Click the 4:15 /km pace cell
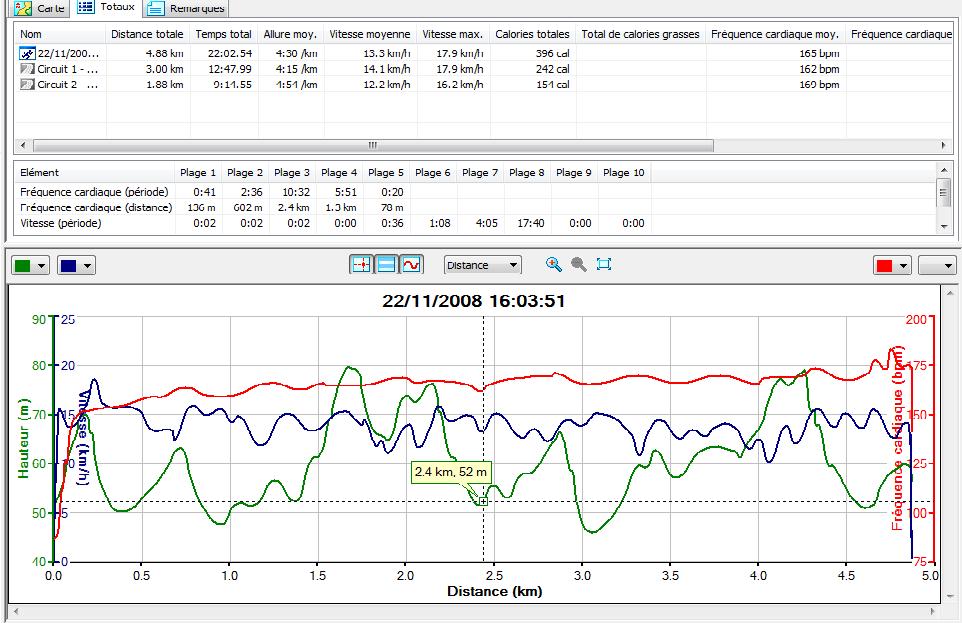The image size is (962, 623). (296, 69)
